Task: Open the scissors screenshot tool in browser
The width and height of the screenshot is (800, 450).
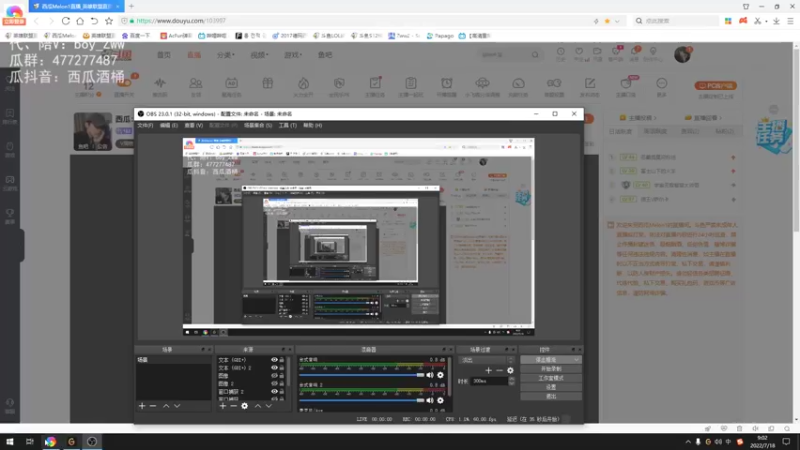Action: [x=758, y=21]
